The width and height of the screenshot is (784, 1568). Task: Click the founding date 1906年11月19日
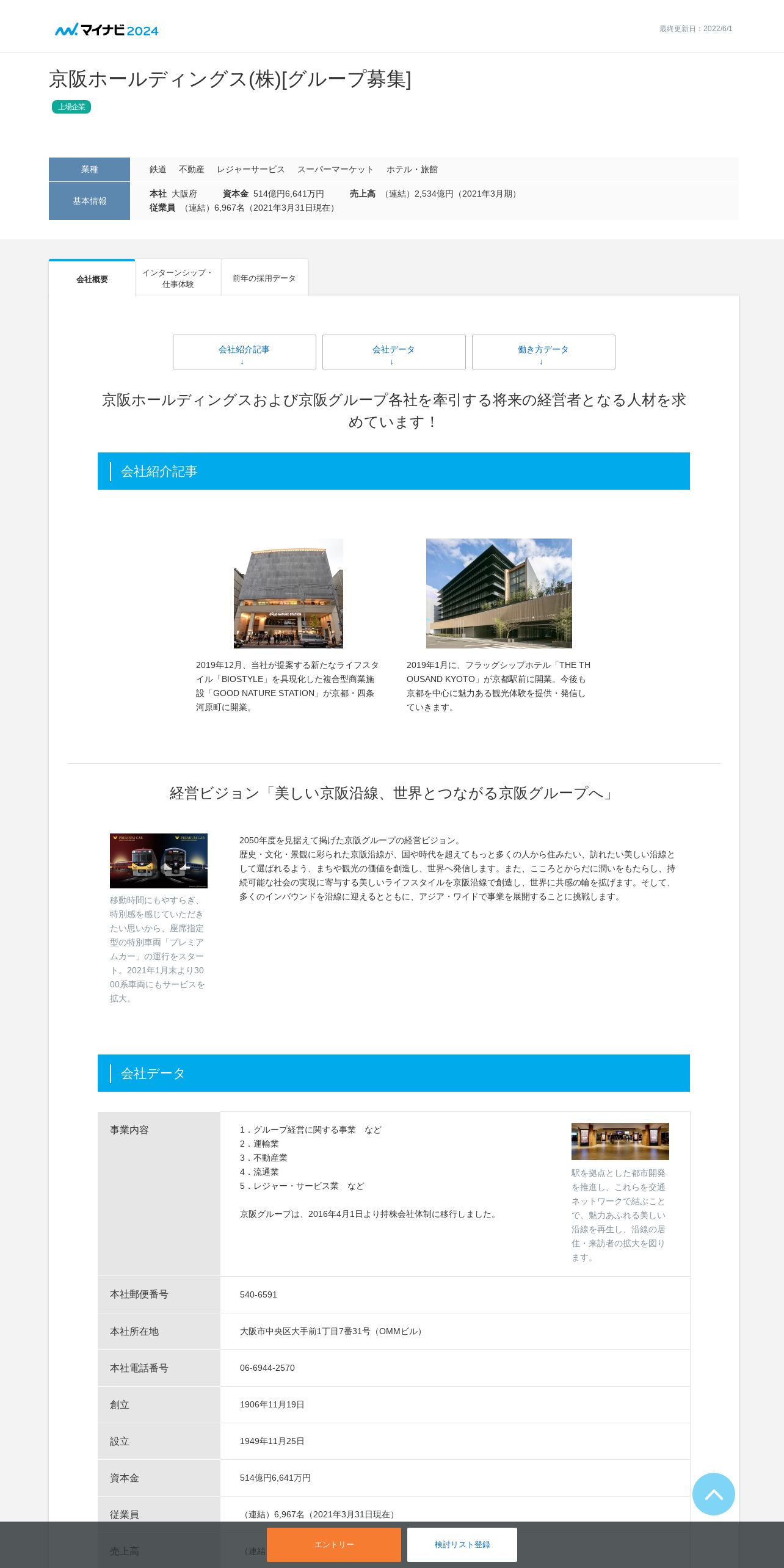click(x=272, y=1404)
